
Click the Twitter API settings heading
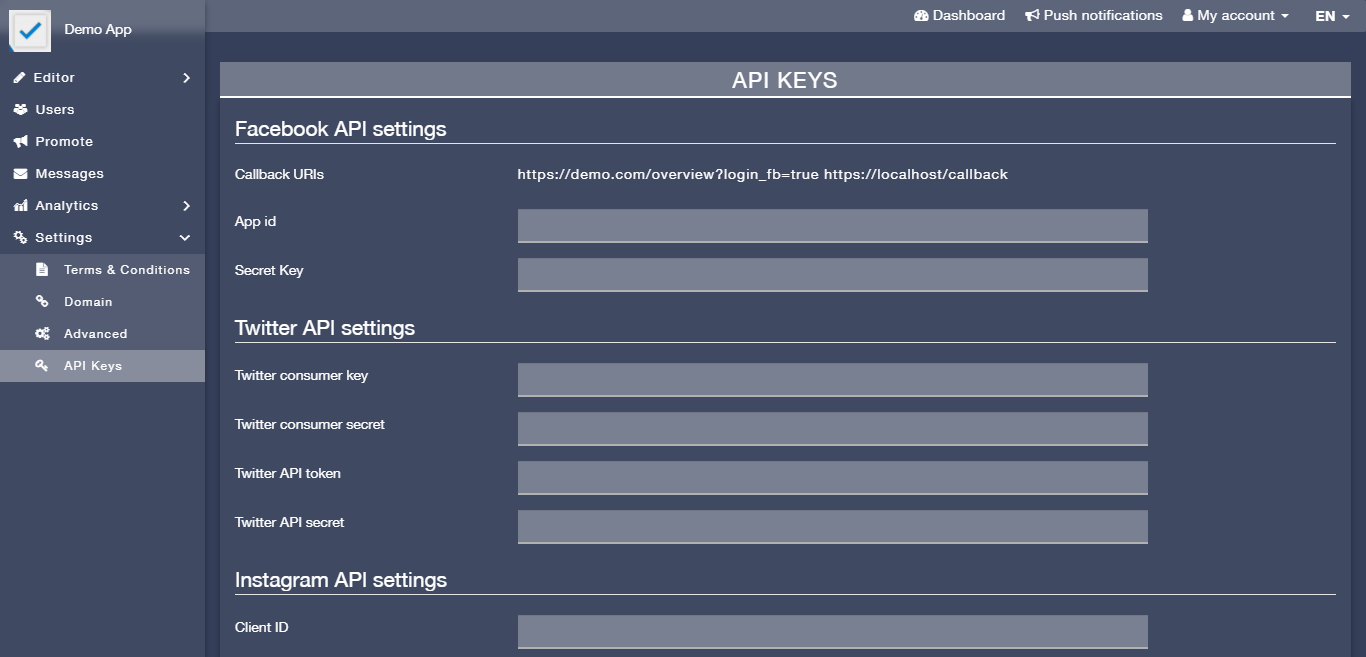(325, 328)
